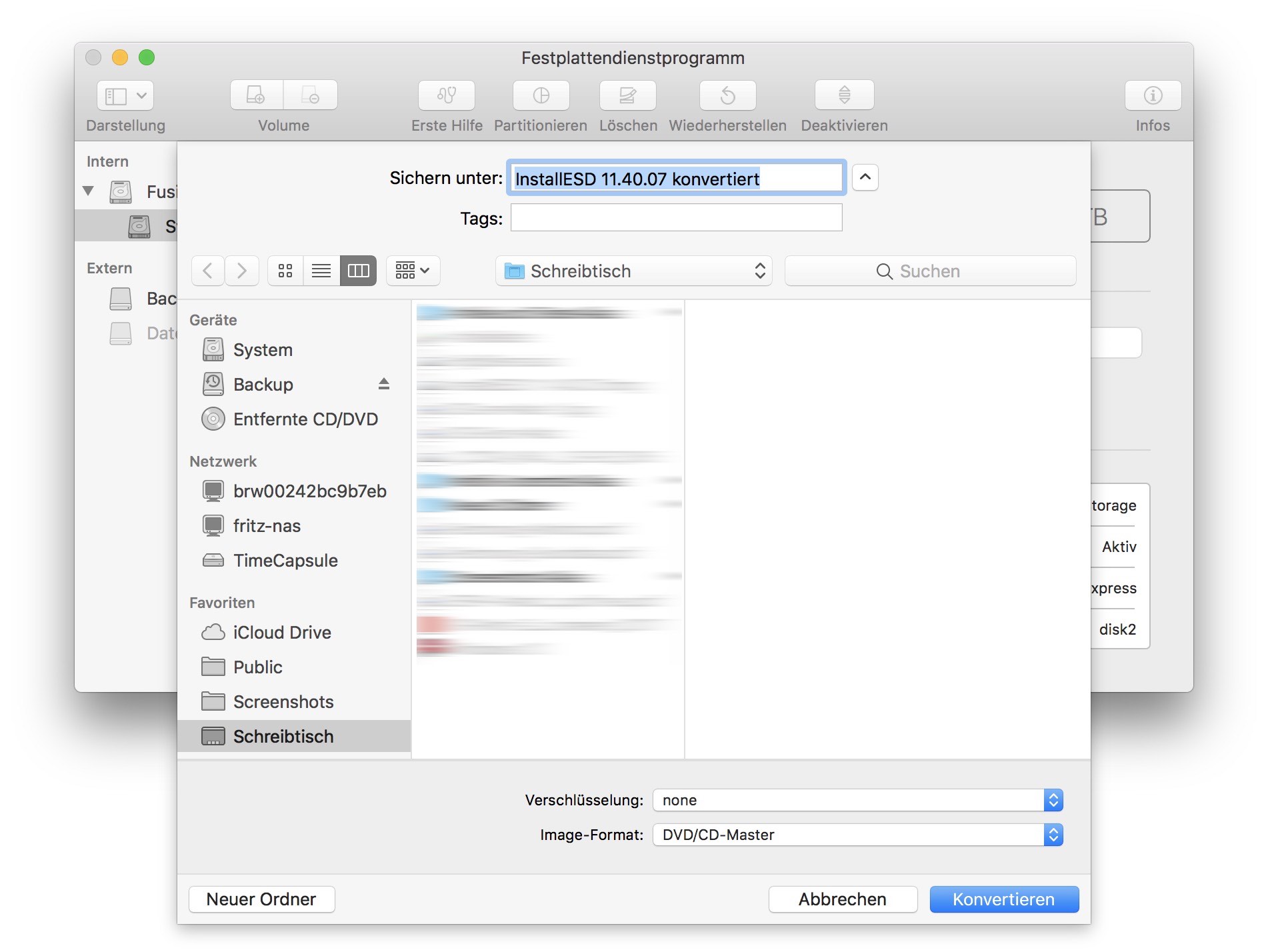Click the Partitionieren toolbar icon

pos(541,95)
